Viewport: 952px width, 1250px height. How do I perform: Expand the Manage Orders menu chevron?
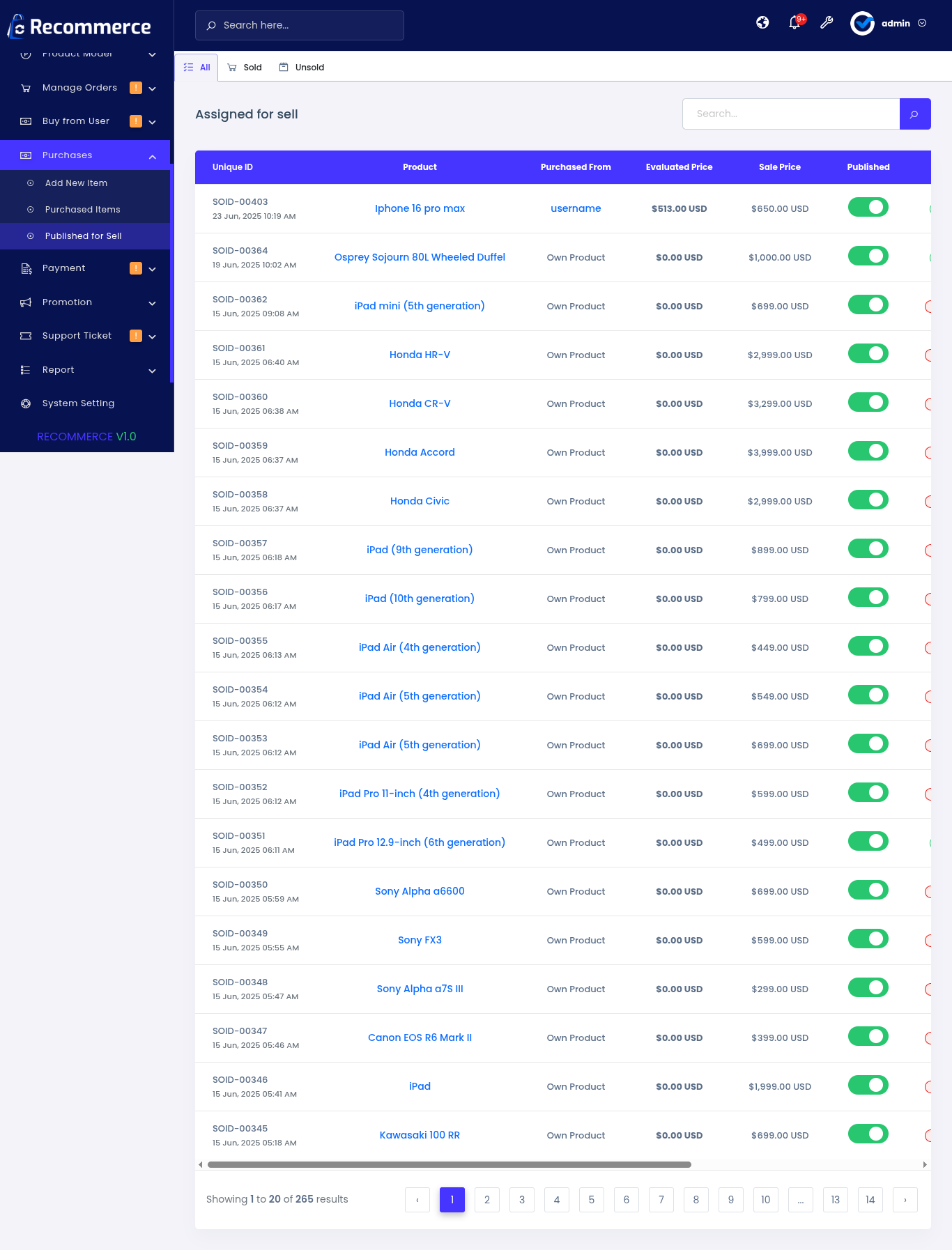[x=152, y=88]
